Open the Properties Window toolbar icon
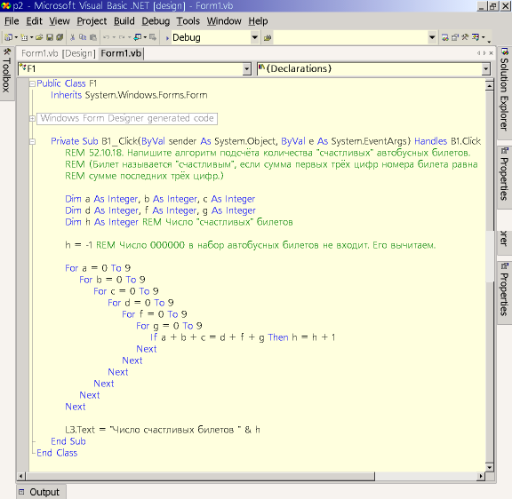This screenshot has height=499, width=512. (x=455, y=37)
